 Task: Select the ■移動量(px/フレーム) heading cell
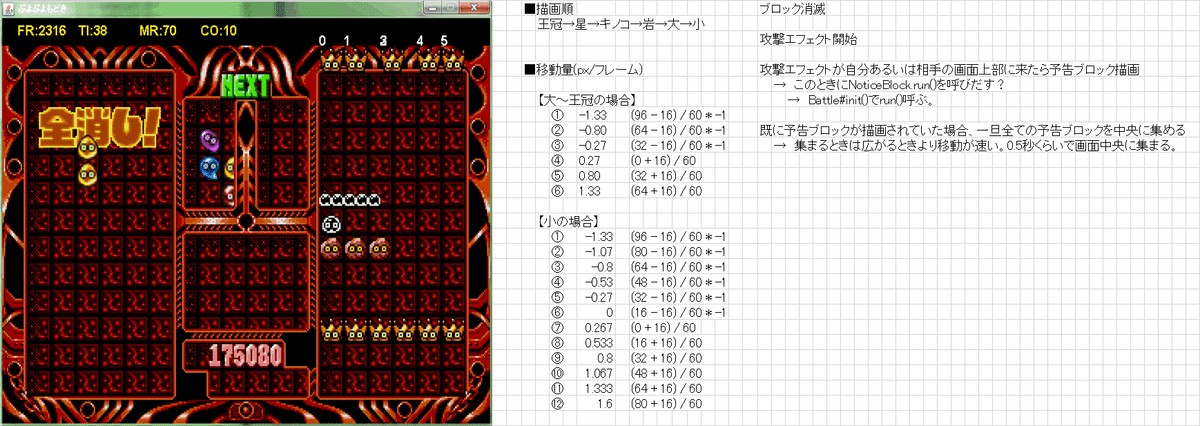click(x=583, y=70)
